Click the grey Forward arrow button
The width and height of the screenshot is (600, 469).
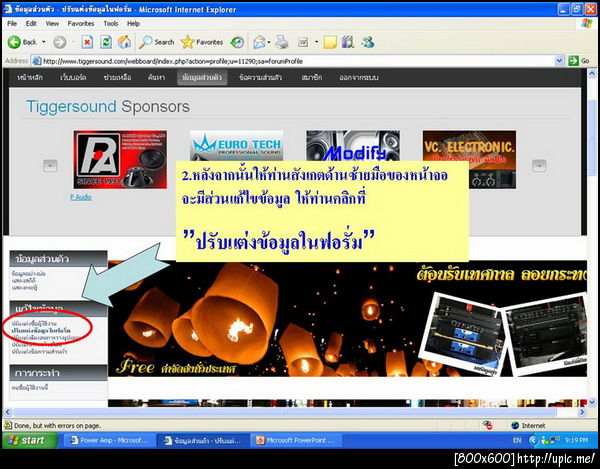pos(59,42)
